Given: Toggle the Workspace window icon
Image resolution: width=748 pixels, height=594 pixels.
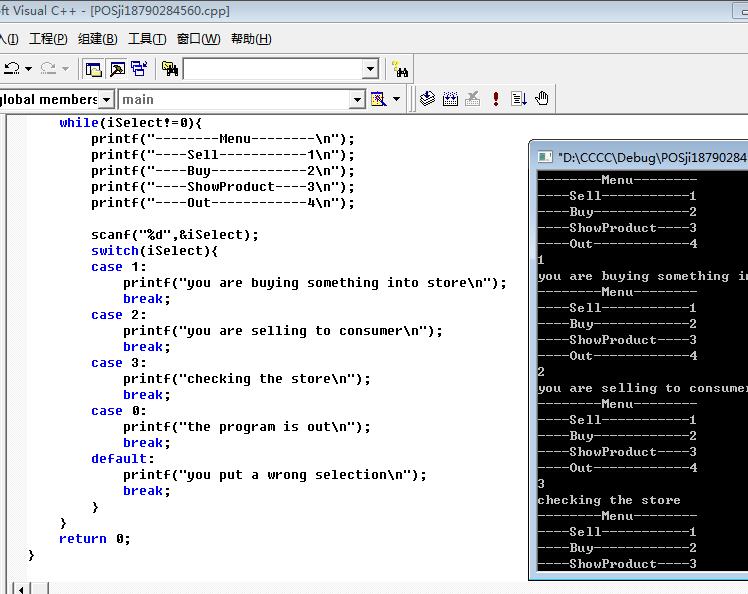Looking at the screenshot, I should (94, 69).
